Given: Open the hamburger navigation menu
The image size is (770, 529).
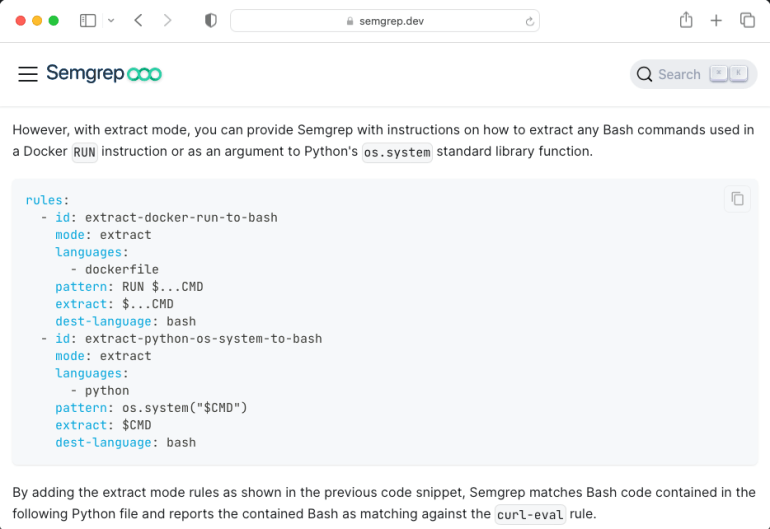Looking at the screenshot, I should click(x=28, y=74).
